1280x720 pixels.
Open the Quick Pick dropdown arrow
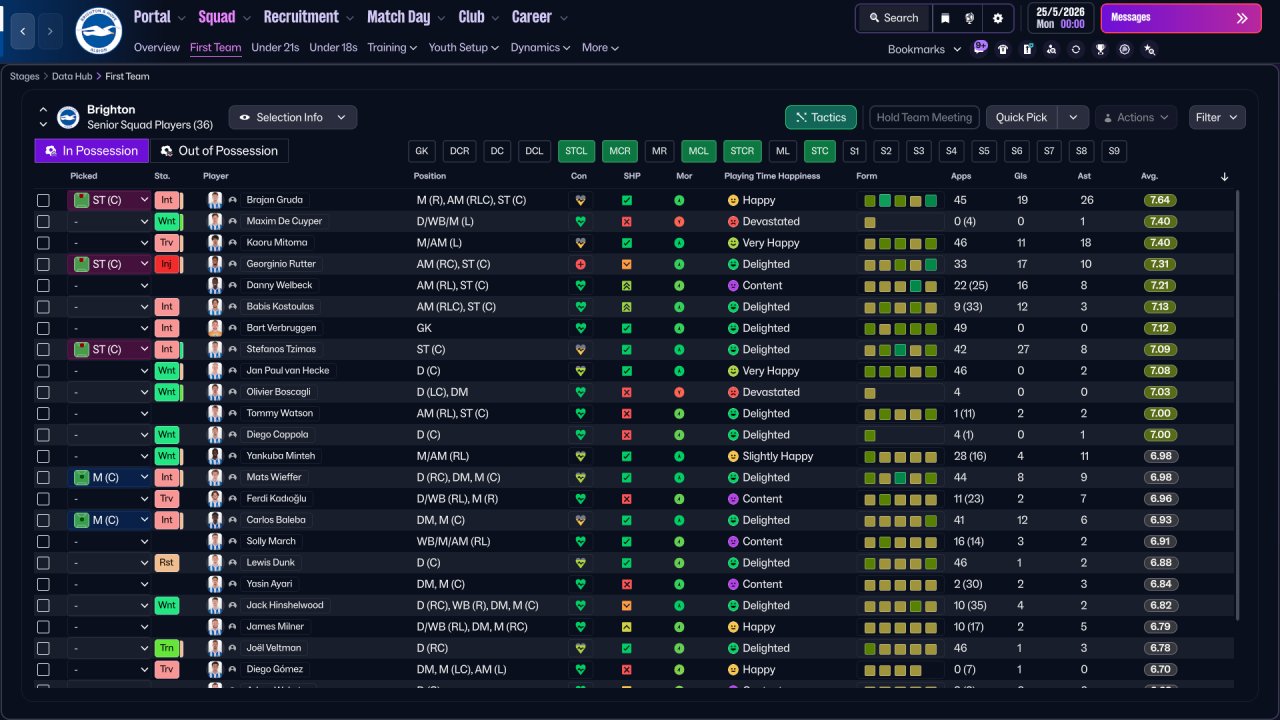(1073, 118)
